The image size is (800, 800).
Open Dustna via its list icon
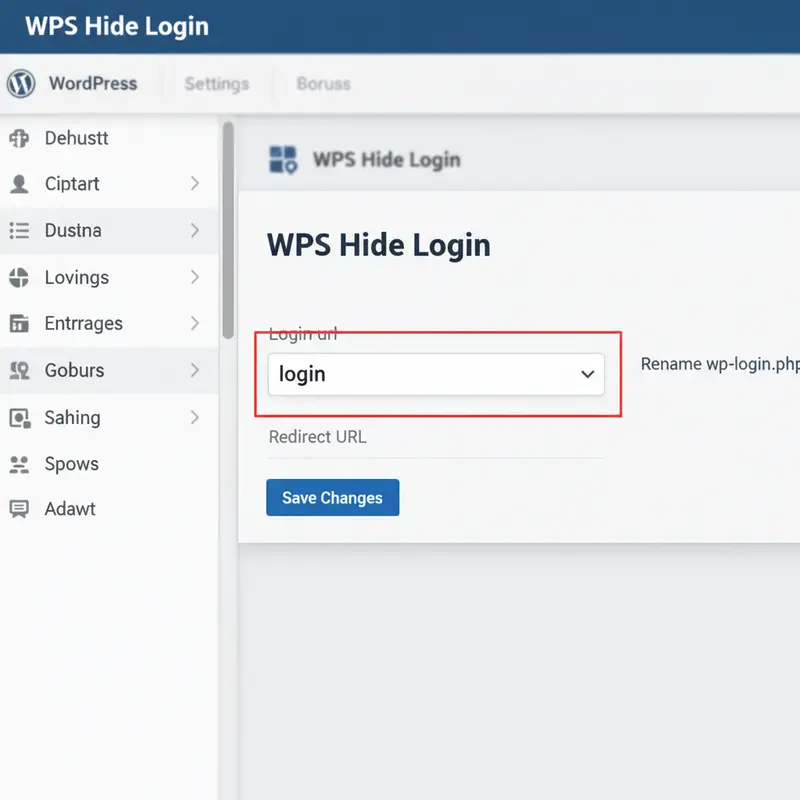click(19, 231)
